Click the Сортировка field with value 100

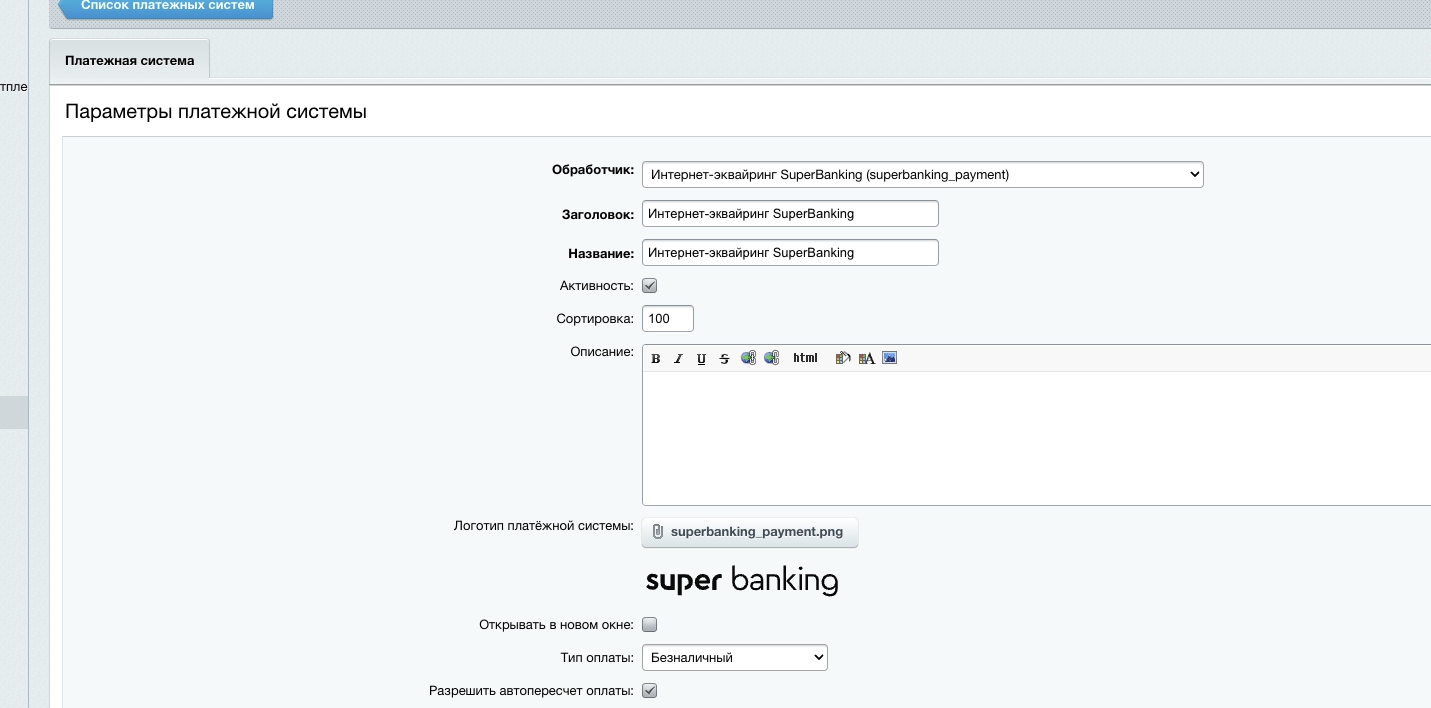tap(668, 319)
